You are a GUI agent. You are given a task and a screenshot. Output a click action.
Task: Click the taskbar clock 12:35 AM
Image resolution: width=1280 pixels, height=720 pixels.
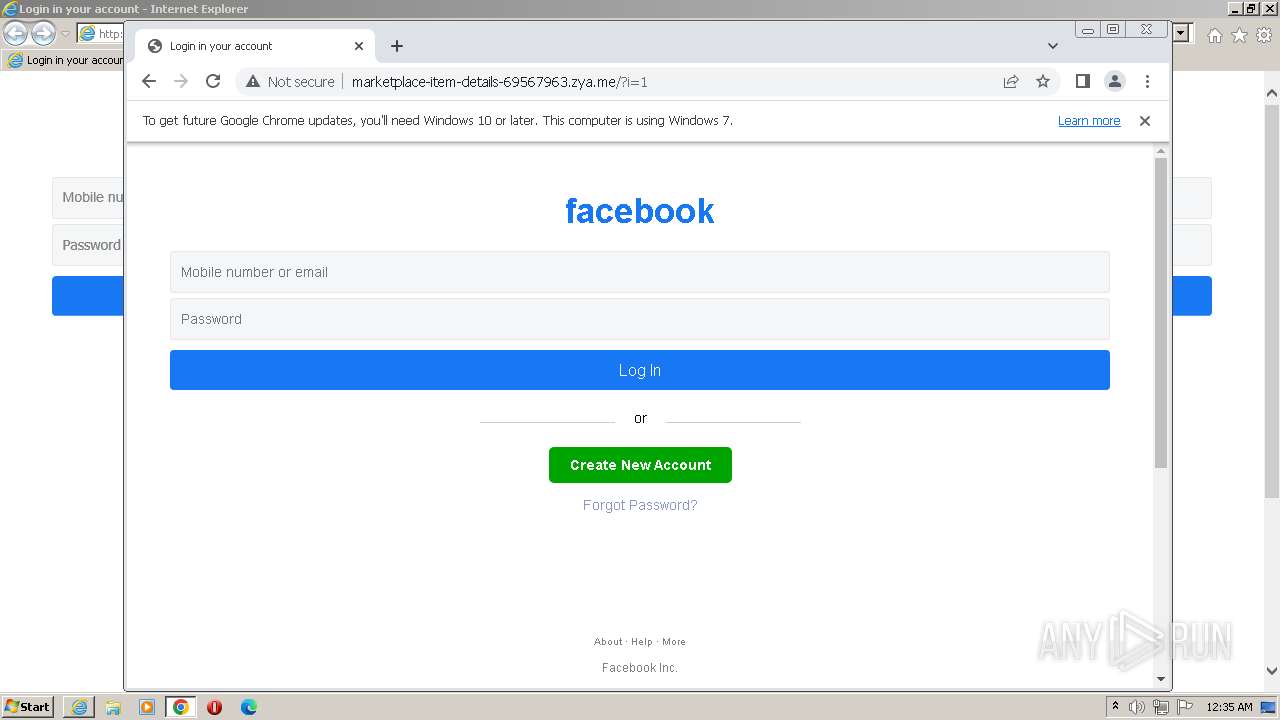[x=1229, y=707]
